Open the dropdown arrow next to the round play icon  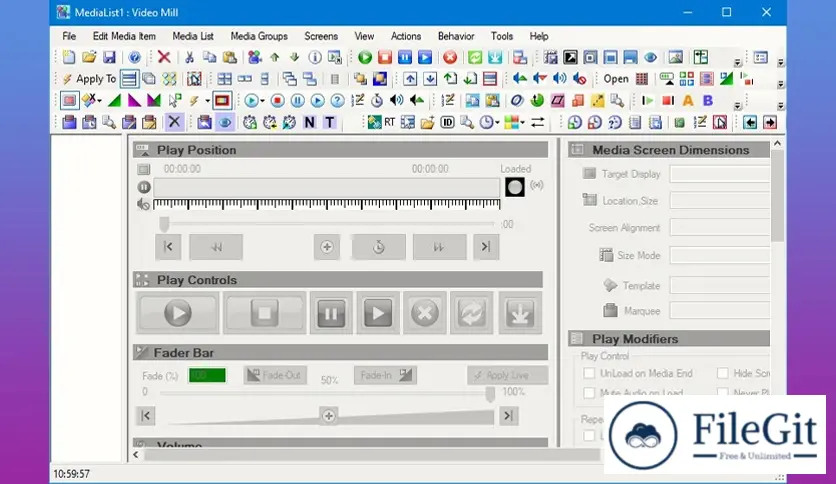262,101
